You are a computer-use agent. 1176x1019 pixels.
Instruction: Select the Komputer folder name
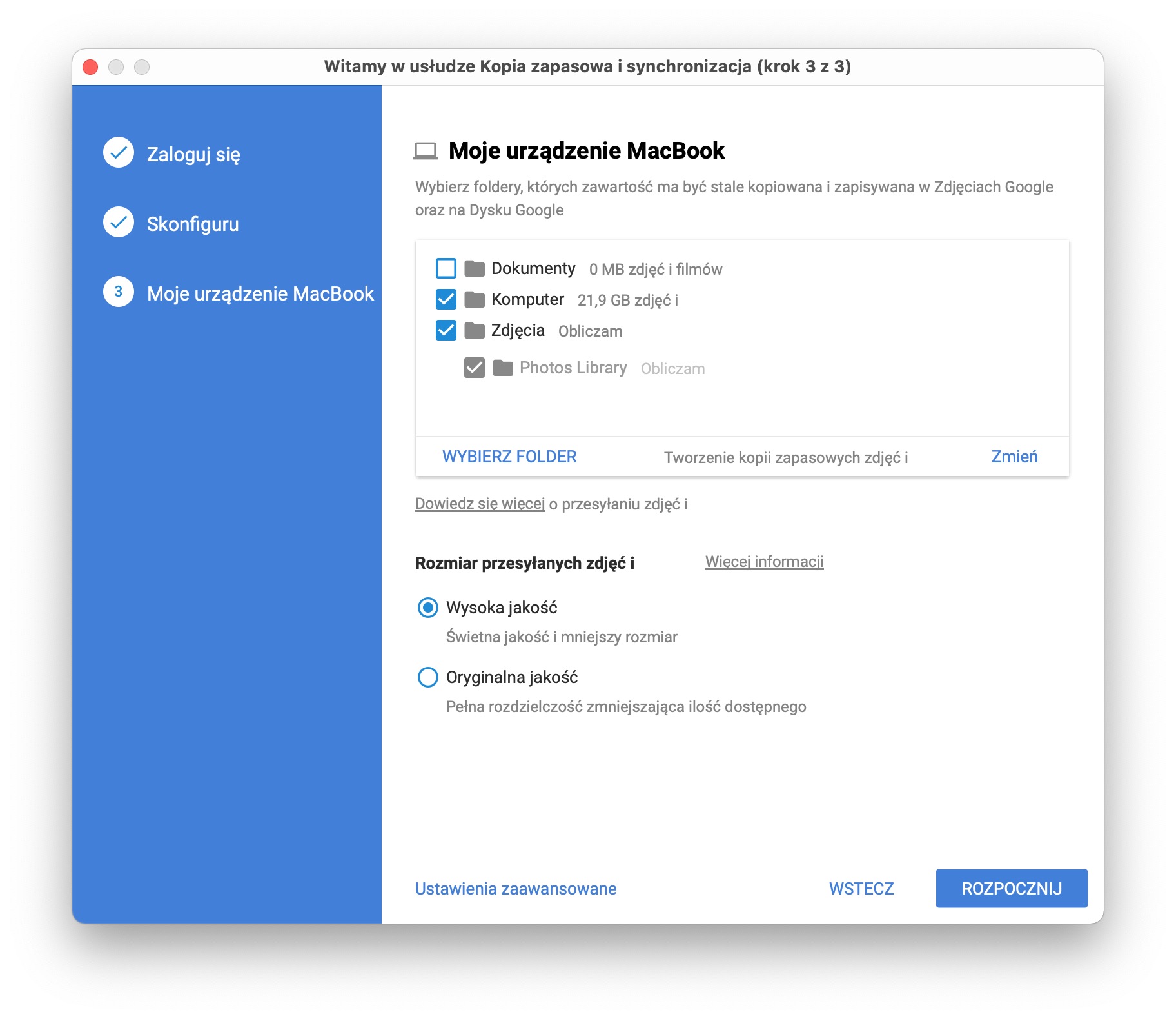(527, 299)
